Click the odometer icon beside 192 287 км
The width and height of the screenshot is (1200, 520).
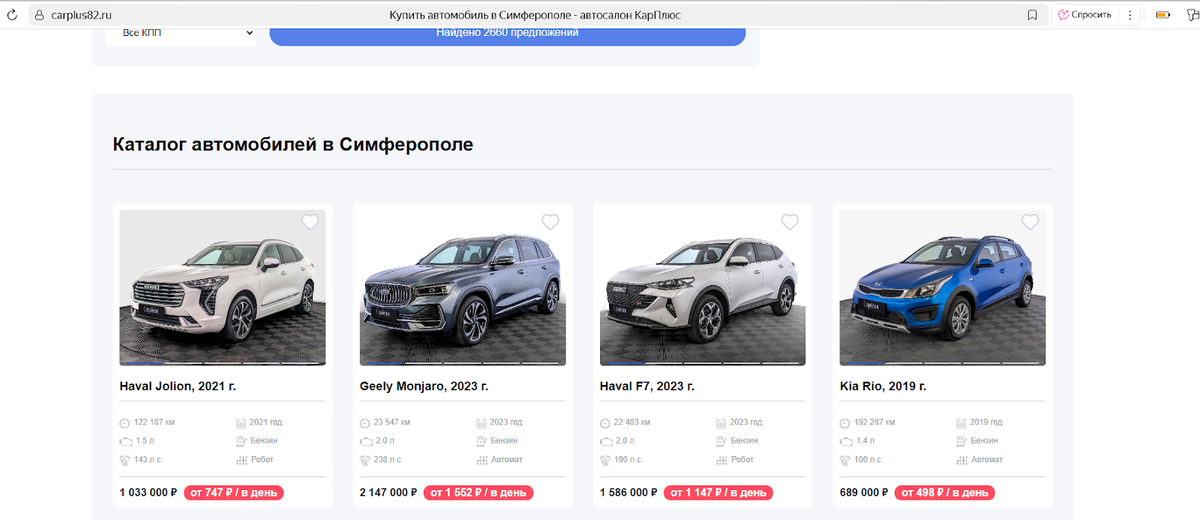tap(845, 423)
